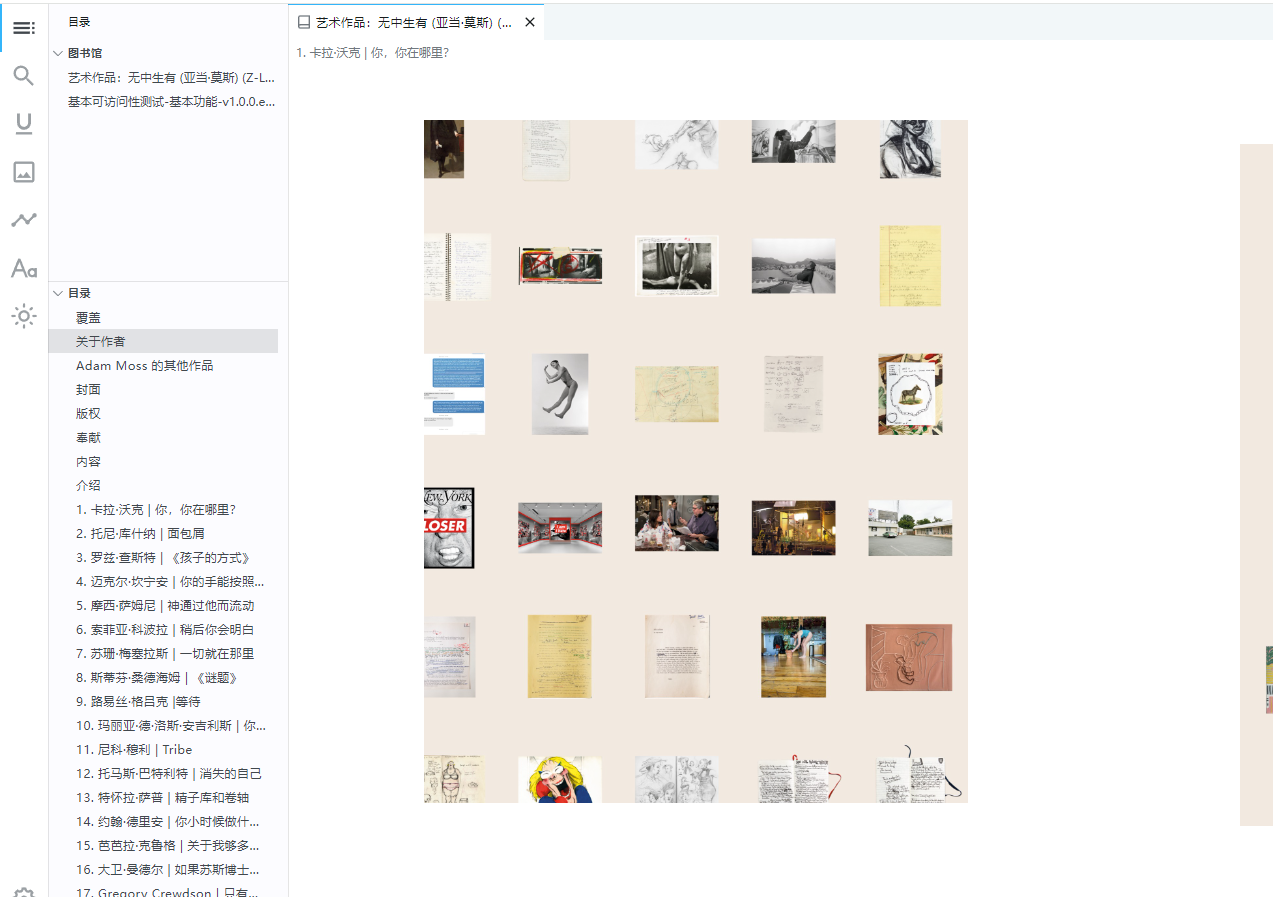Click the New York LOSER magazine cover thumbnail
1273x897 pixels.
point(449,528)
